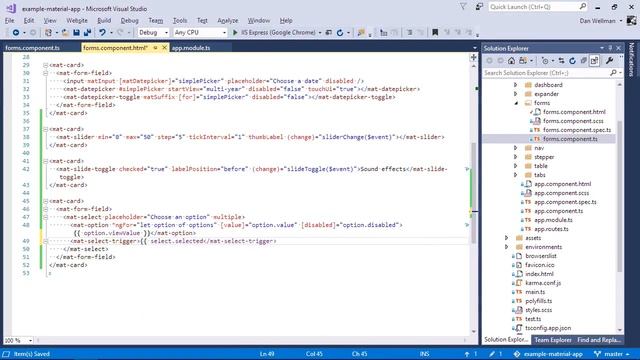Switch to the app.module.ts editor tab
The width and height of the screenshot is (640, 360).
tap(191, 48)
